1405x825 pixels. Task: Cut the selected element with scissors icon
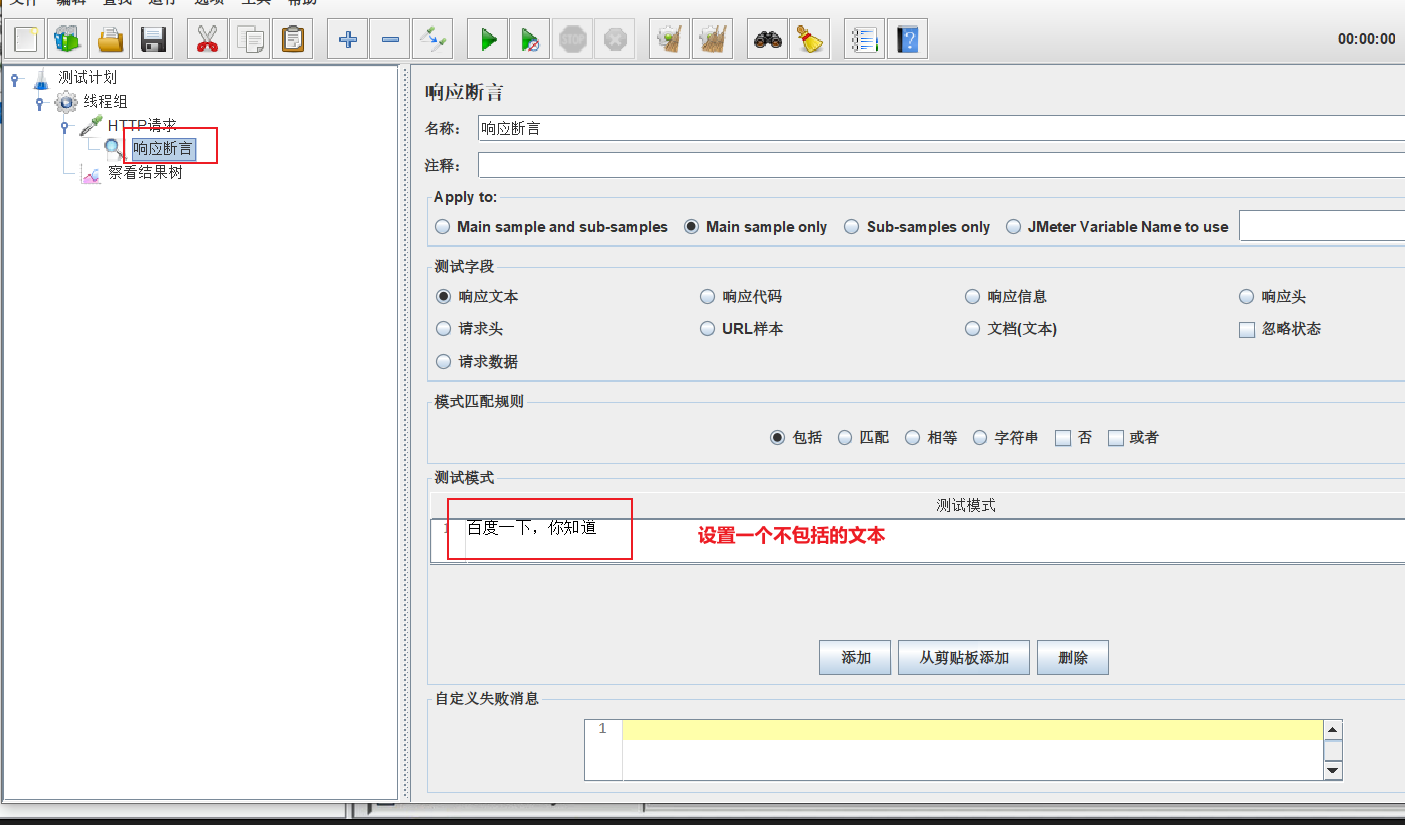pyautogui.click(x=207, y=40)
